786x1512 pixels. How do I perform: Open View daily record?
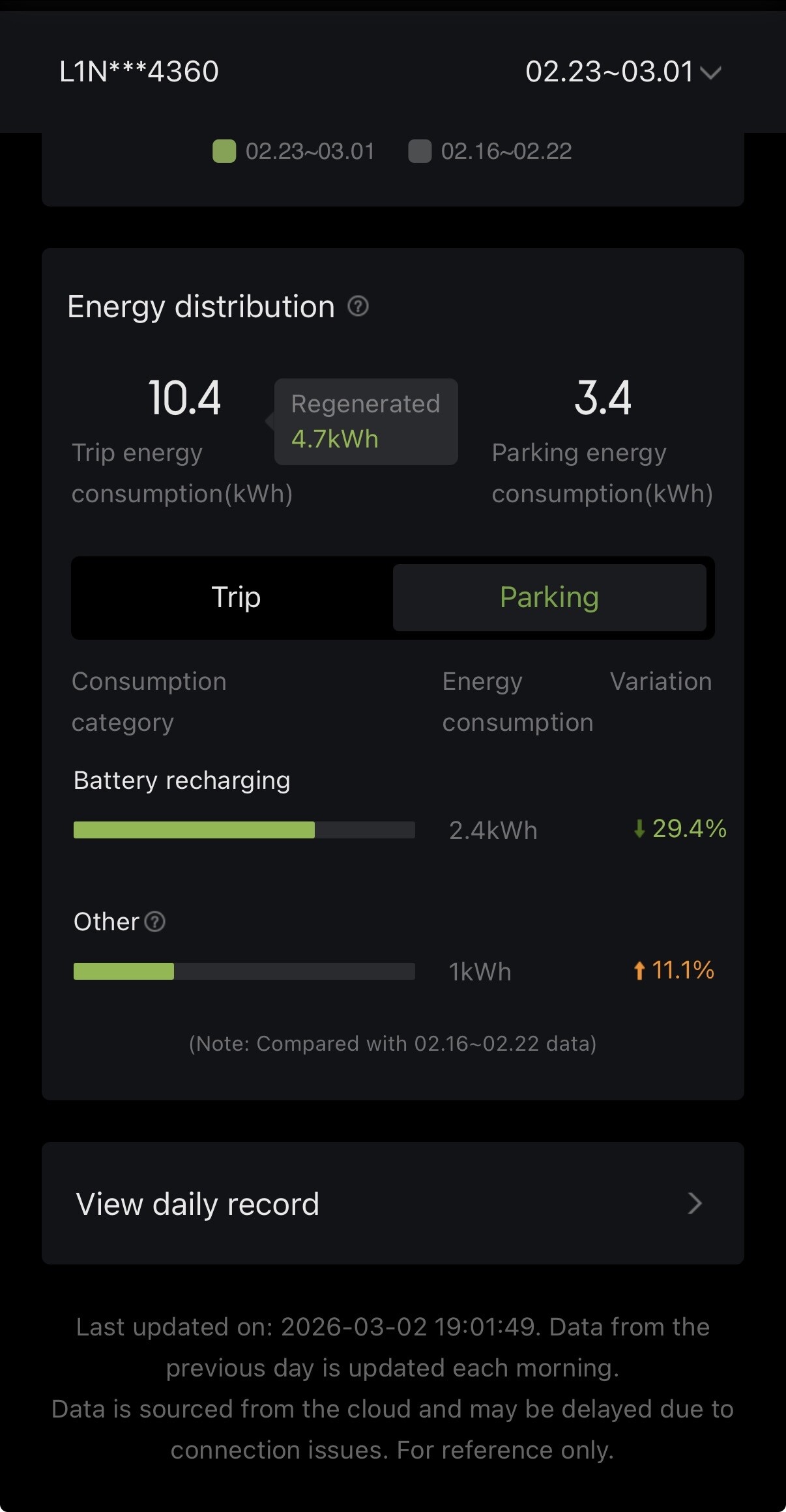click(x=197, y=1203)
